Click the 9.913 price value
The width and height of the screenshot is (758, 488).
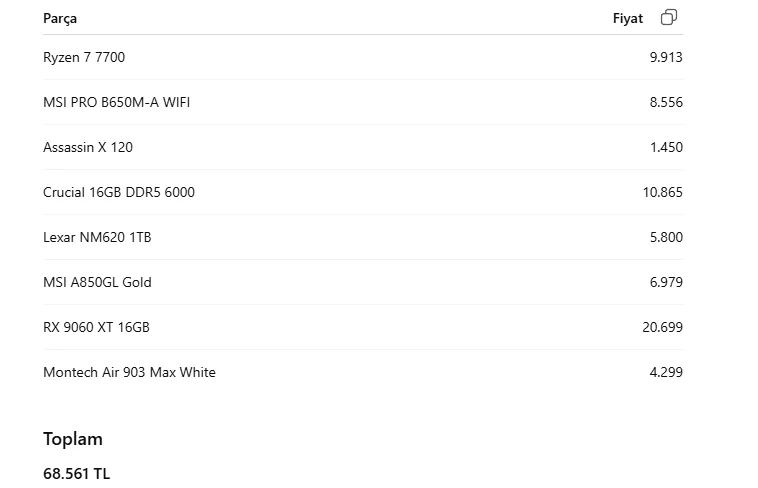[666, 57]
